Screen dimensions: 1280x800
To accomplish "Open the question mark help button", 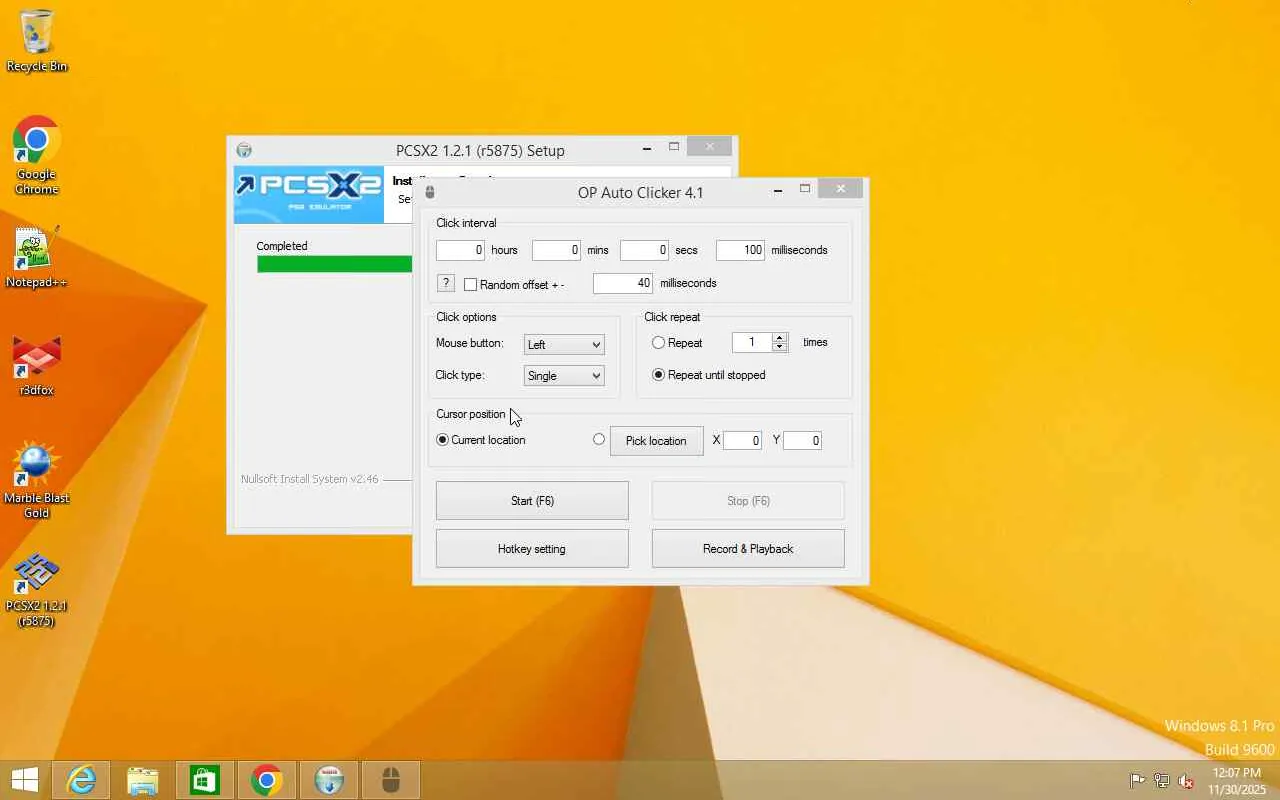I will [446, 284].
